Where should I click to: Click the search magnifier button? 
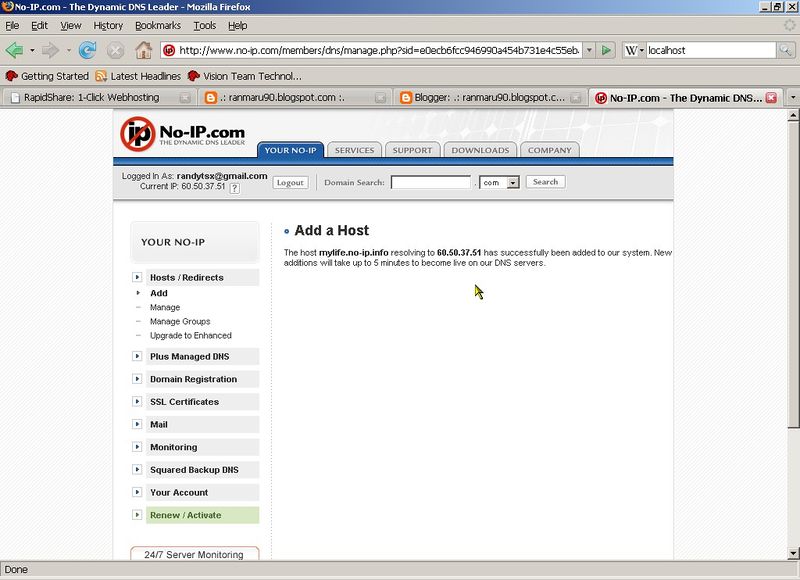pyautogui.click(x=785, y=50)
